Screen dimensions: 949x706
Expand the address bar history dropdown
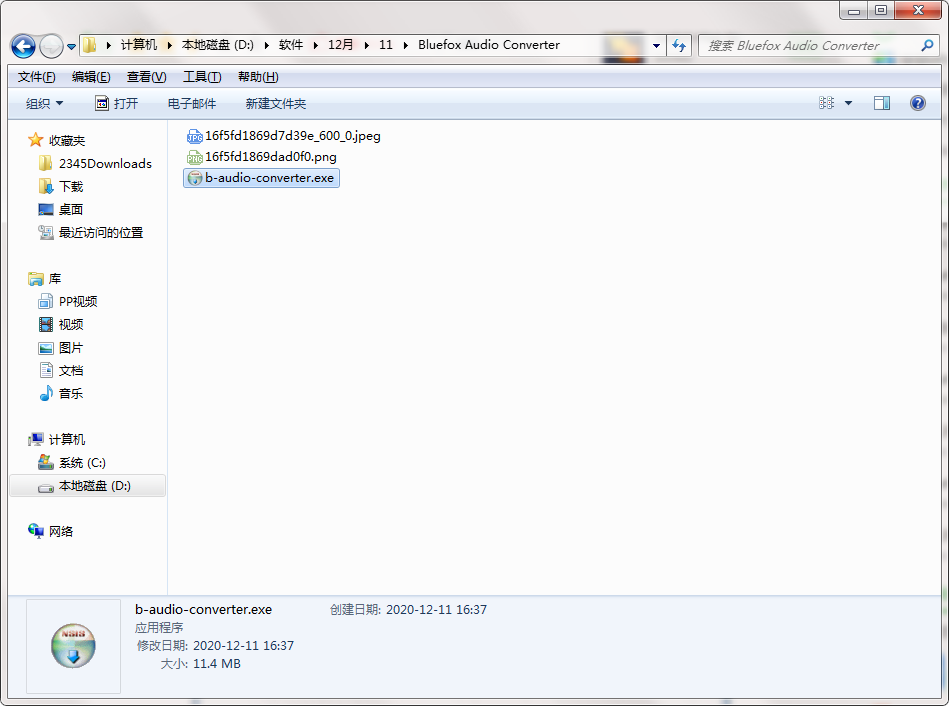[x=656, y=45]
